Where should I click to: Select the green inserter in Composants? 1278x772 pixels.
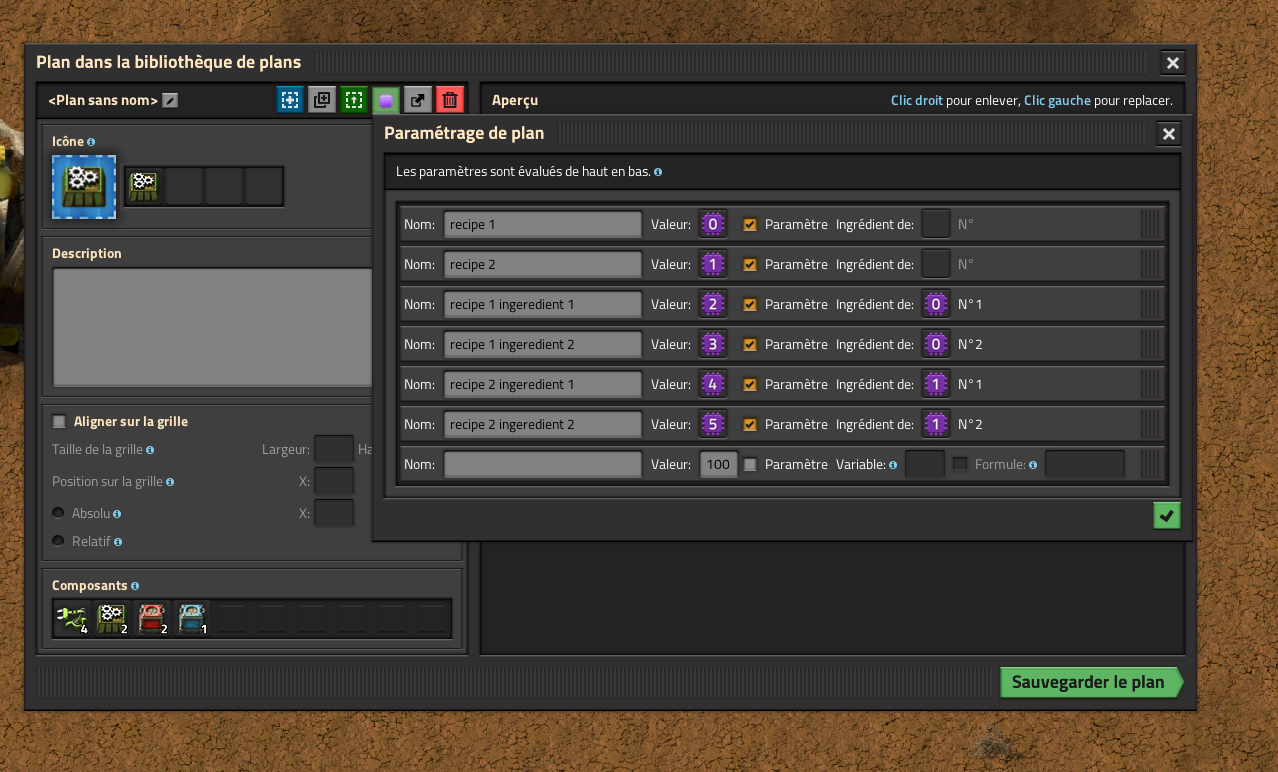(x=72, y=619)
